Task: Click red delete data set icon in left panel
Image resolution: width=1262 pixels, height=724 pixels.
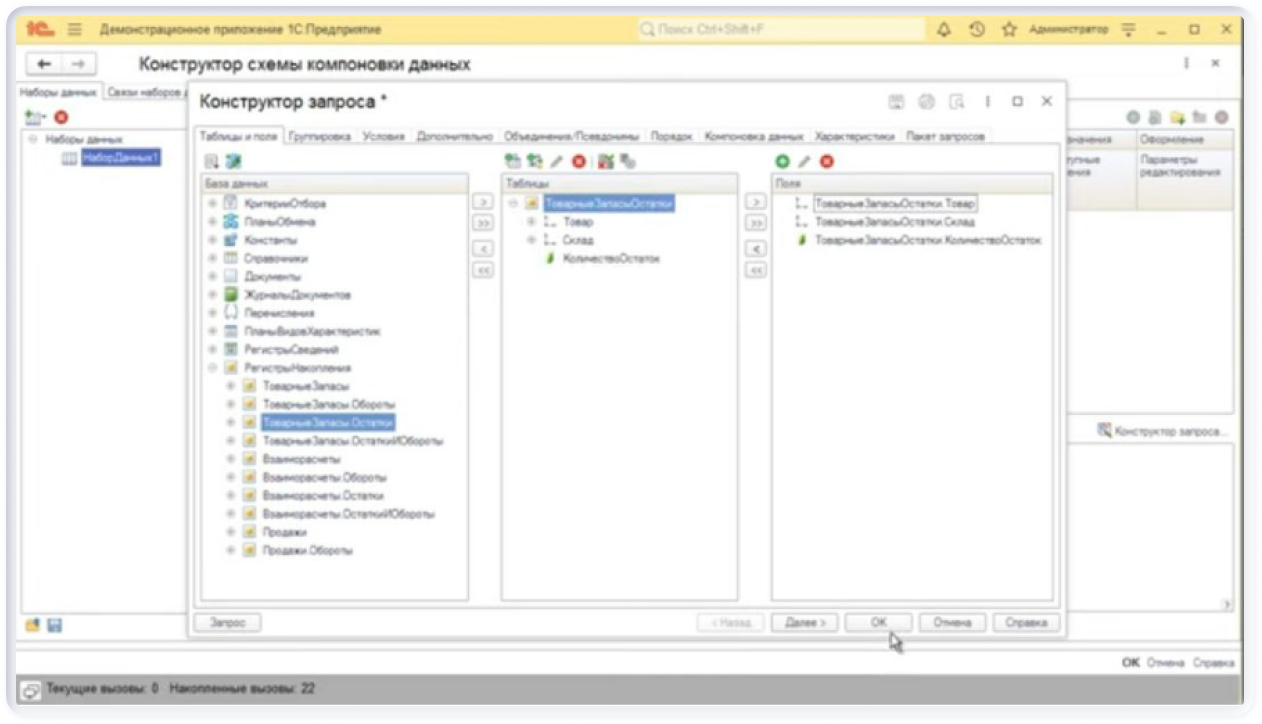Action: [61, 117]
